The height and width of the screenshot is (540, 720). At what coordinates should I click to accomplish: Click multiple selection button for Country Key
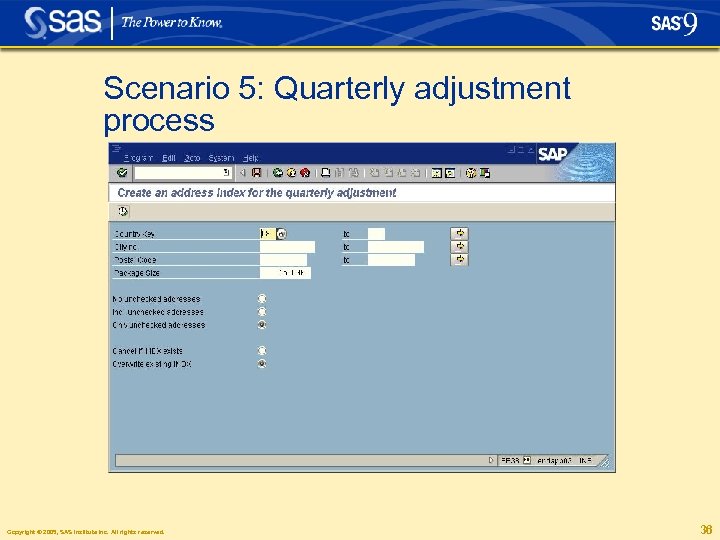coord(460,233)
